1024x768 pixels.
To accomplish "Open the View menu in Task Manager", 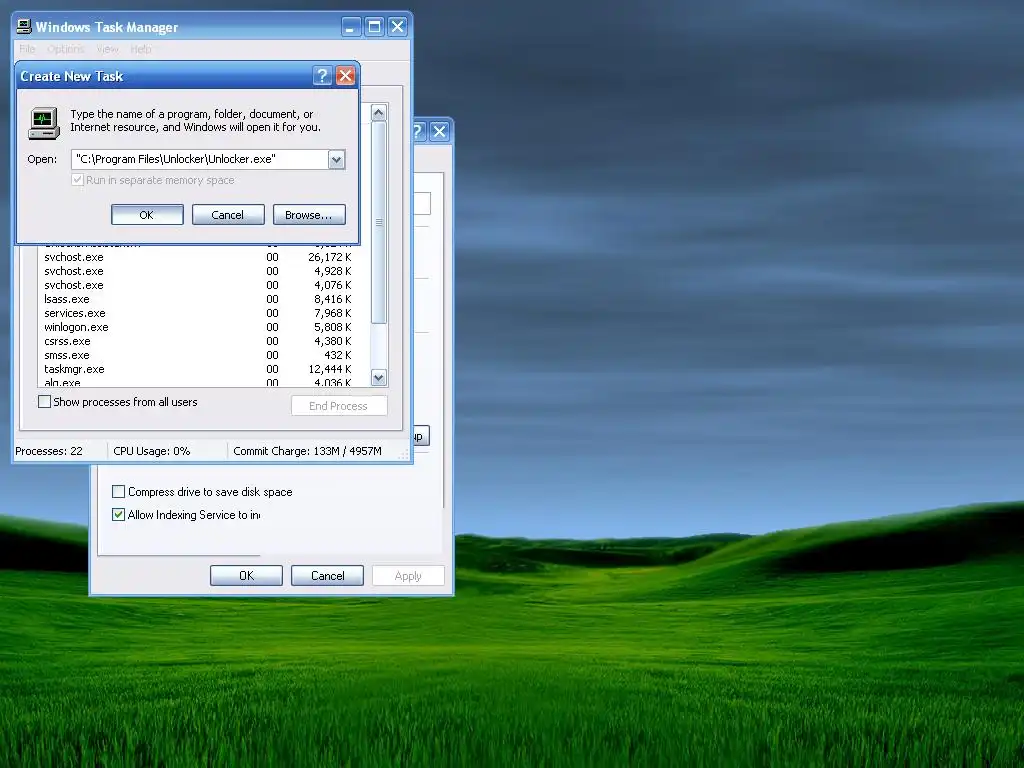I will tap(107, 49).
